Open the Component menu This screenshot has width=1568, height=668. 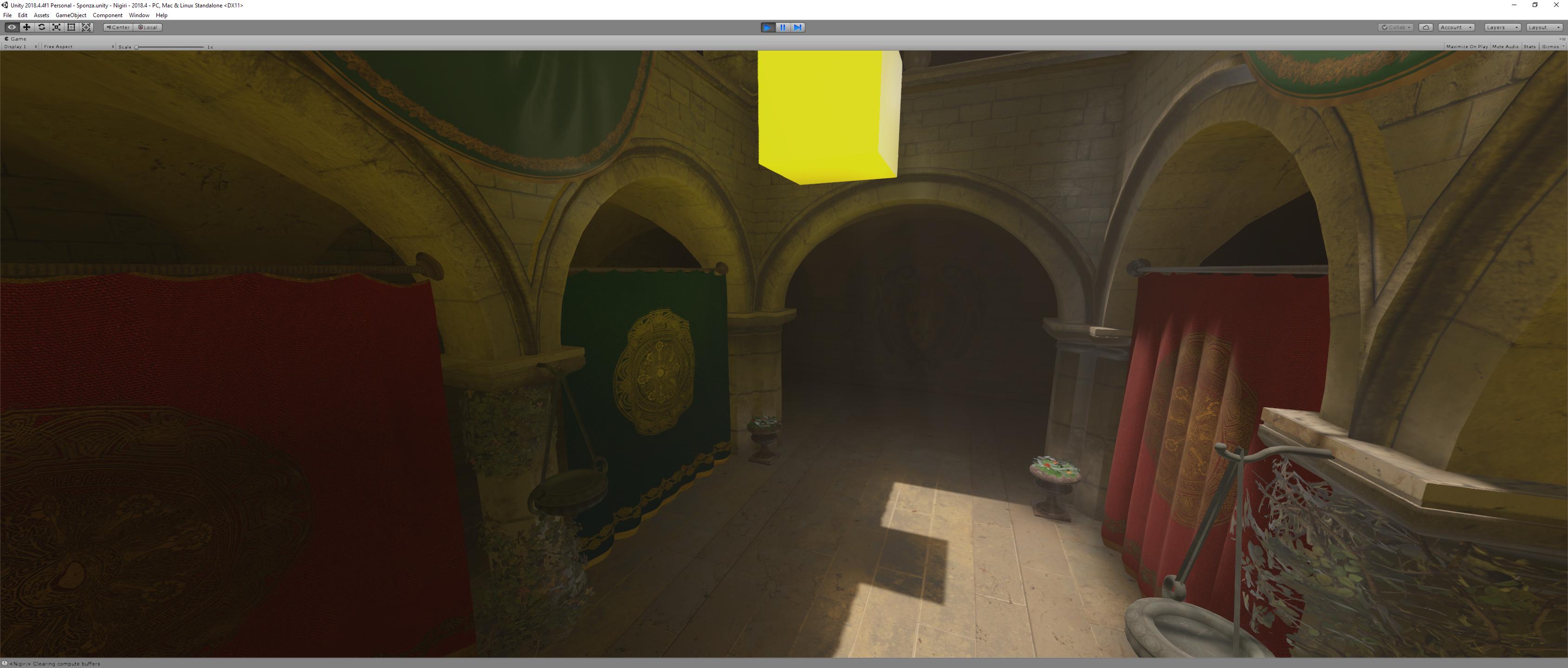[107, 15]
